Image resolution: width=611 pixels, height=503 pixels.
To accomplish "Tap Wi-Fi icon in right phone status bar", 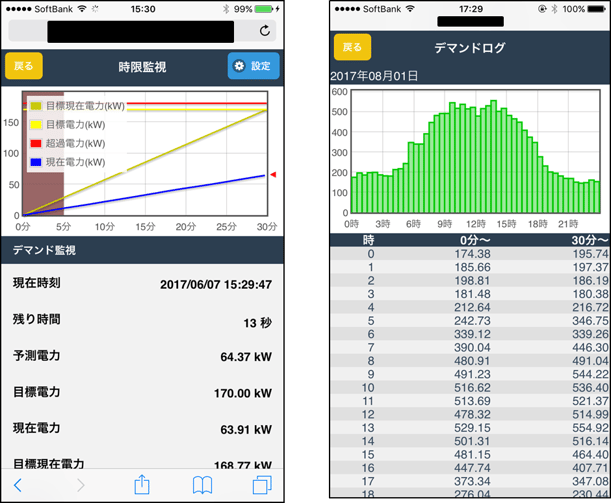I will pos(410,9).
